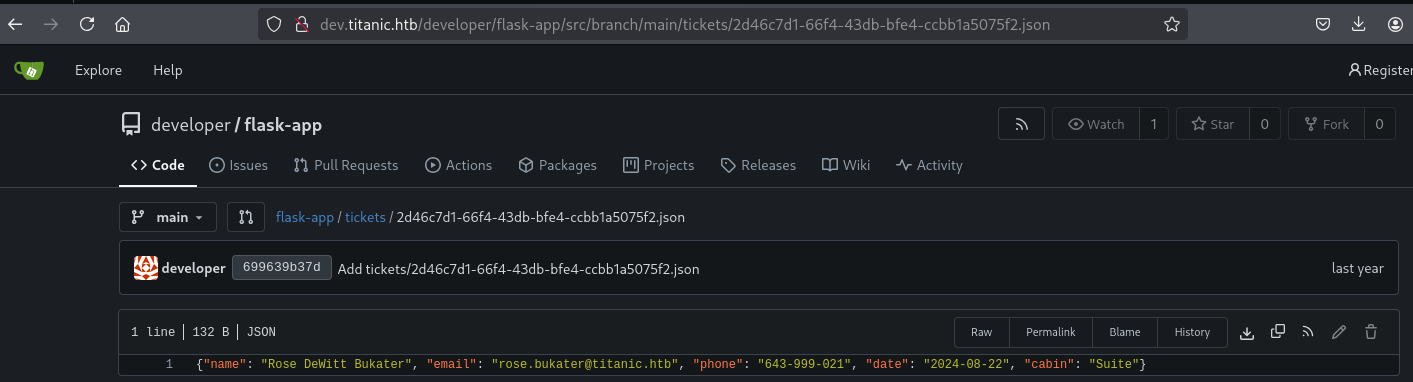
Task: Edit the file with the pencil icon
Action: [x=1339, y=332]
